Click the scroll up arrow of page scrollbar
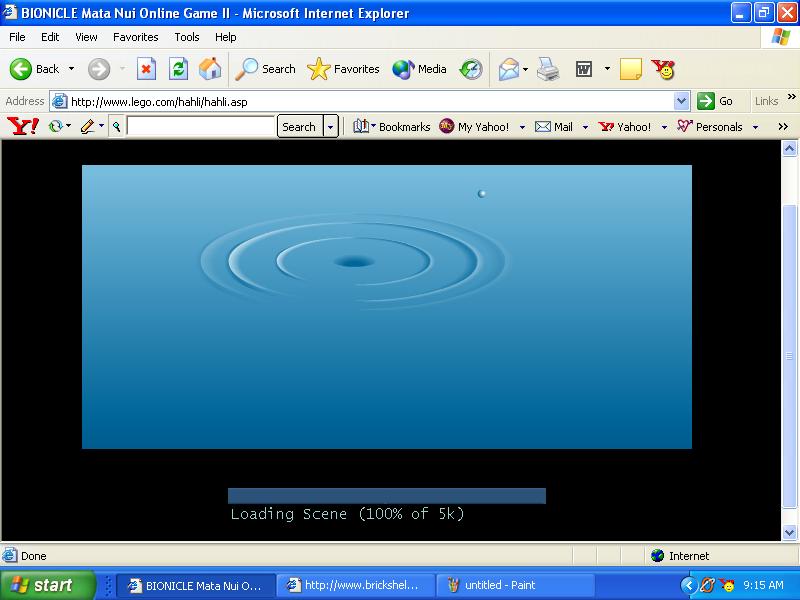The width and height of the screenshot is (800, 600). point(789,148)
